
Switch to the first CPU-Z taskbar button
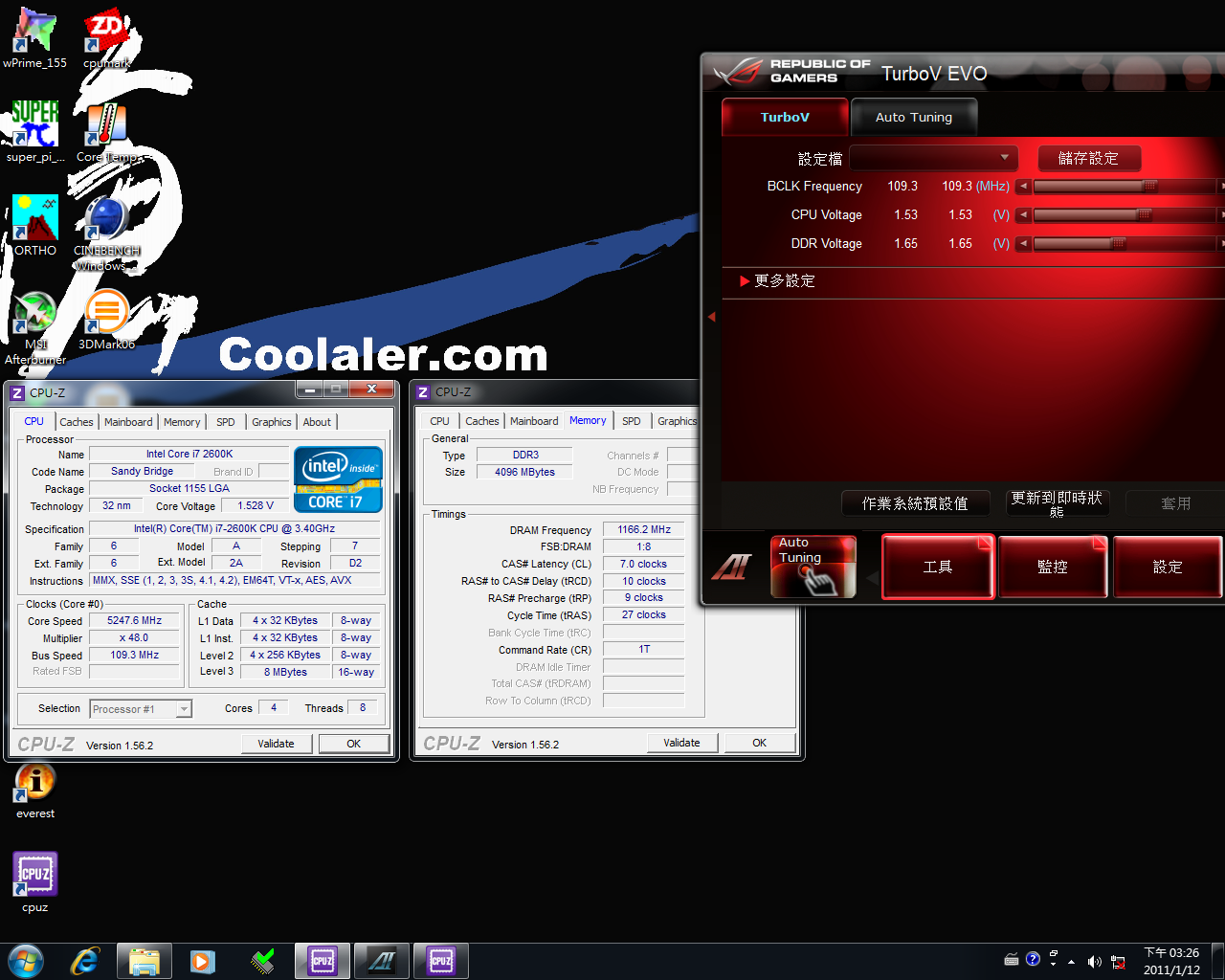[323, 961]
